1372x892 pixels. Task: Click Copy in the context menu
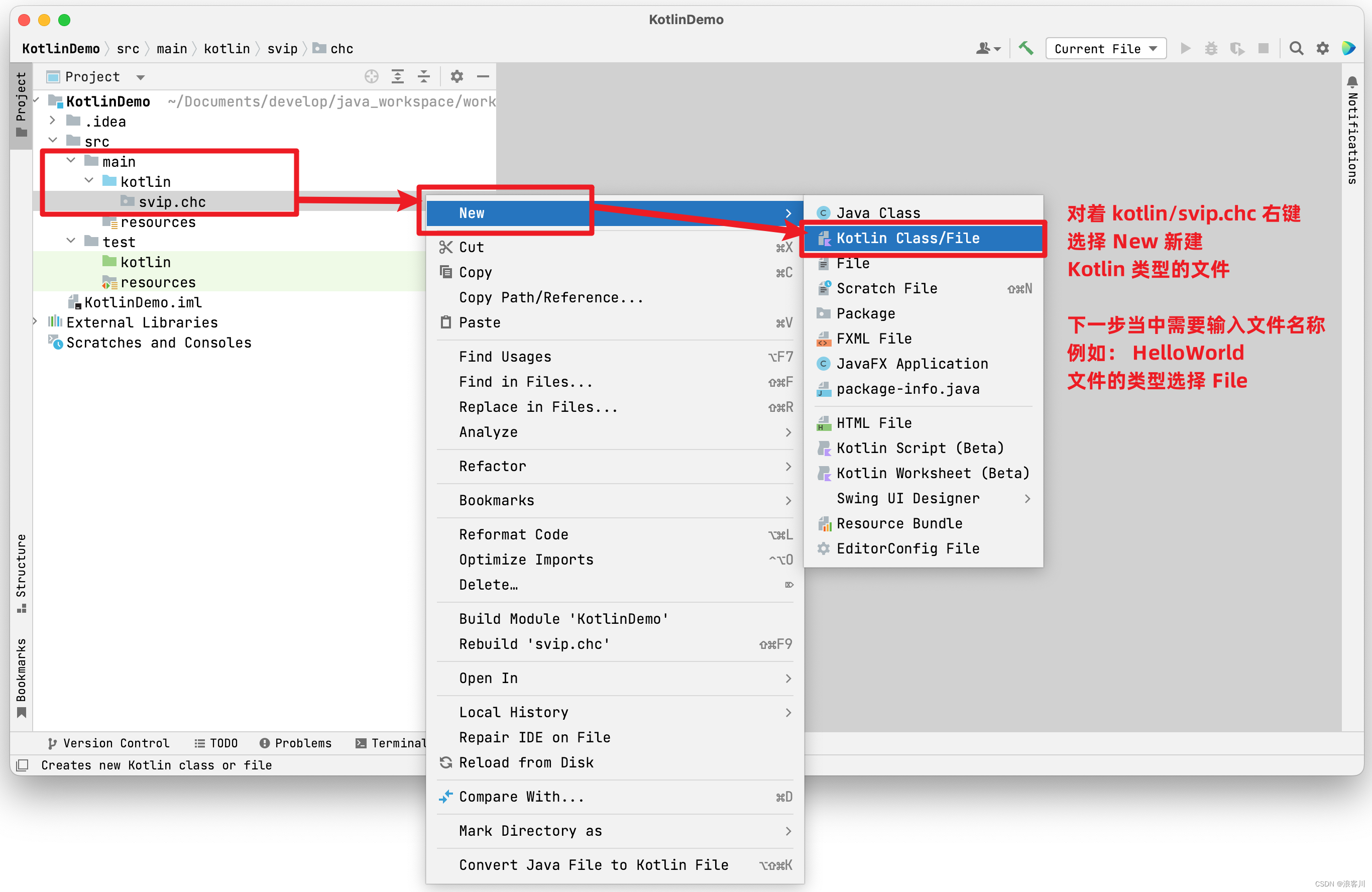tap(615, 272)
